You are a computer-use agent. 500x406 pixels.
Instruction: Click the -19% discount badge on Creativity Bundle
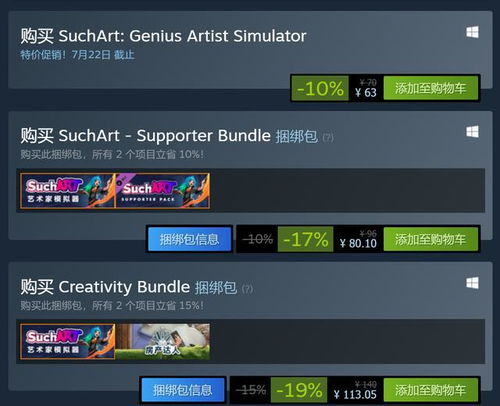click(299, 390)
